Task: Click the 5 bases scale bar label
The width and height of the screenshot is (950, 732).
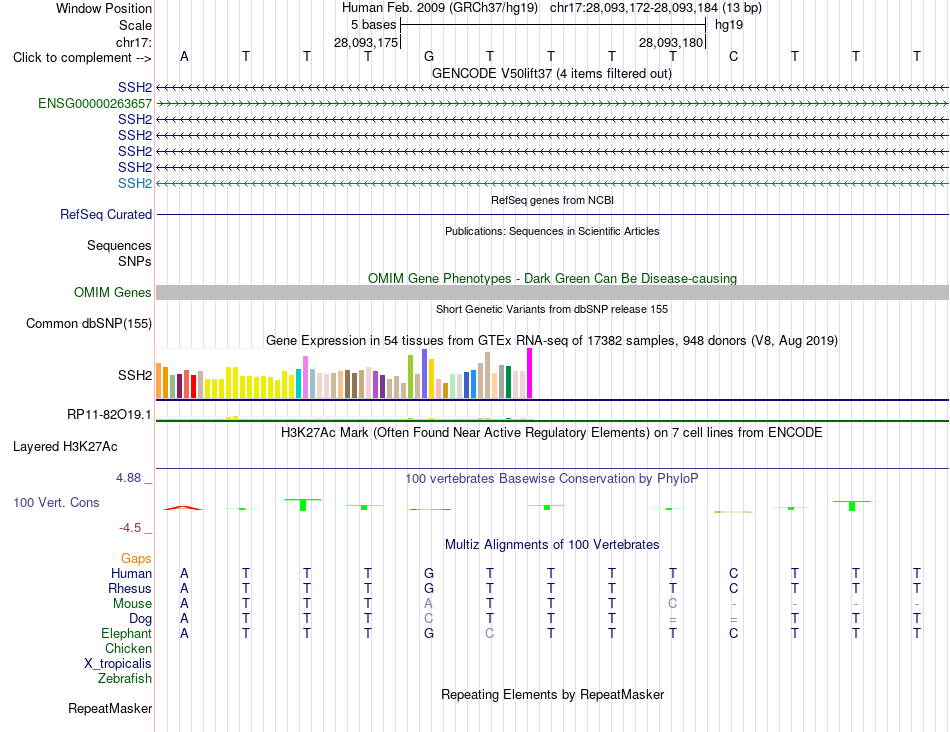Action: tap(373, 25)
